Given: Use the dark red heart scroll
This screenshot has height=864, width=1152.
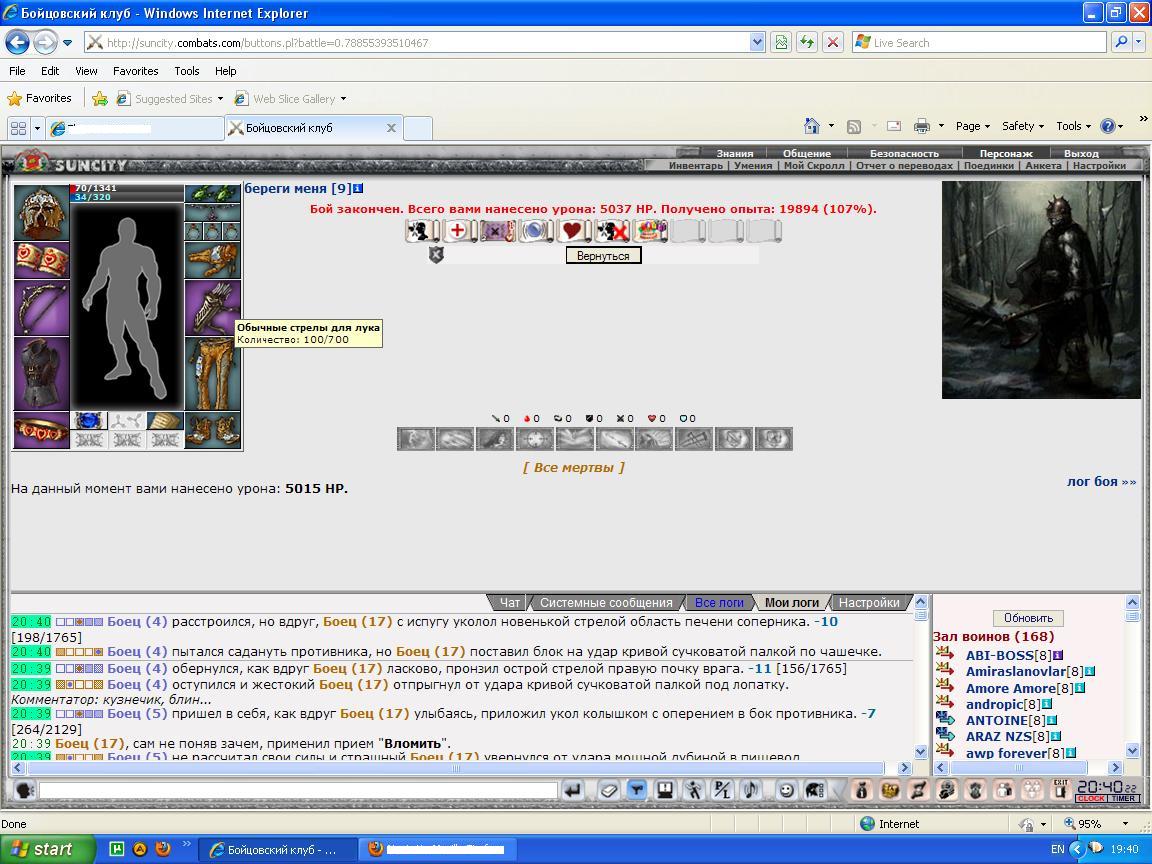Looking at the screenshot, I should (x=573, y=231).
